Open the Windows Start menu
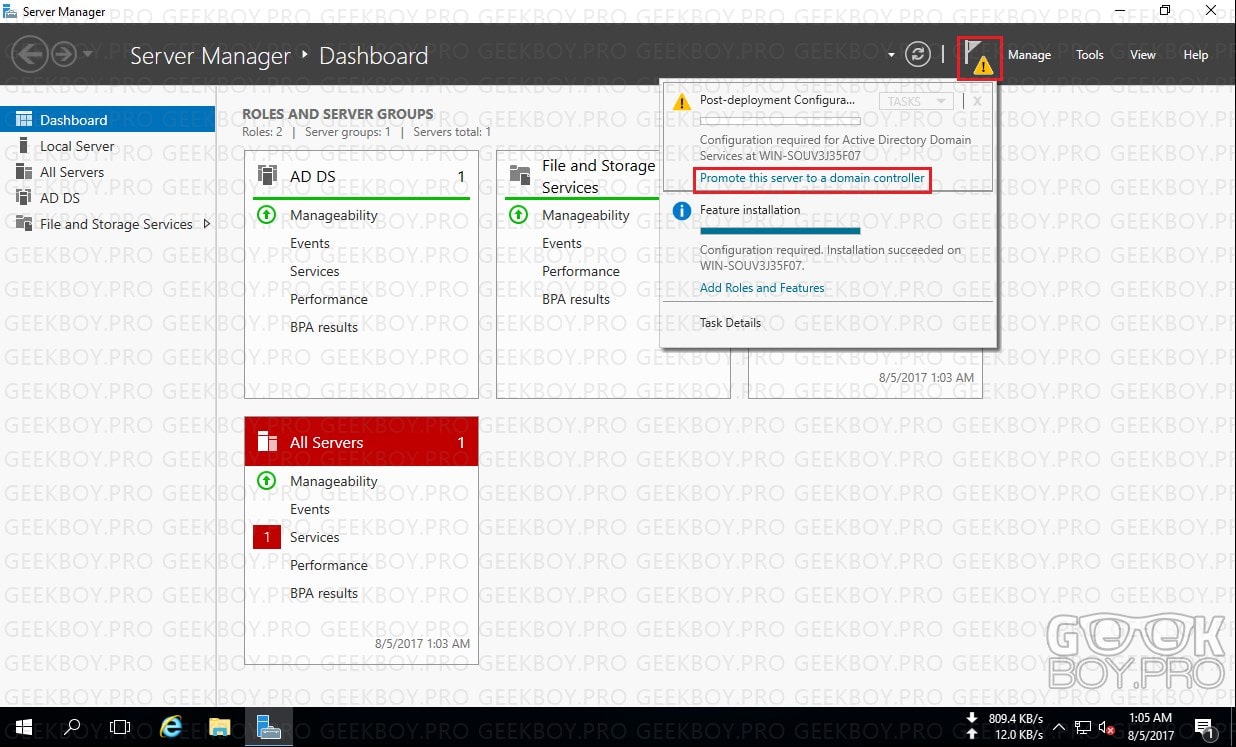Viewport: 1236px width, 747px height. point(23,727)
